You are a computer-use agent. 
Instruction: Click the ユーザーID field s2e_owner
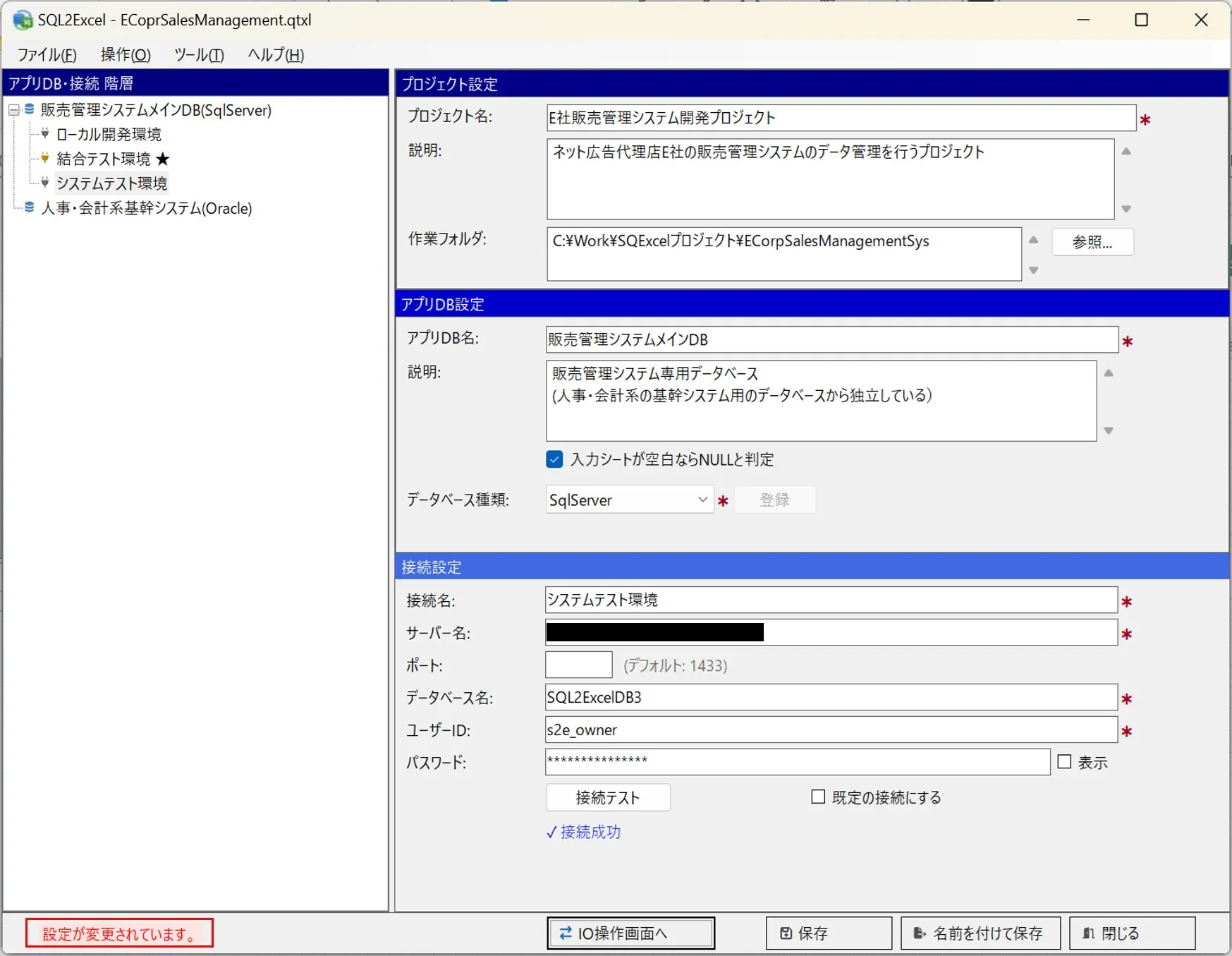pyautogui.click(x=831, y=730)
